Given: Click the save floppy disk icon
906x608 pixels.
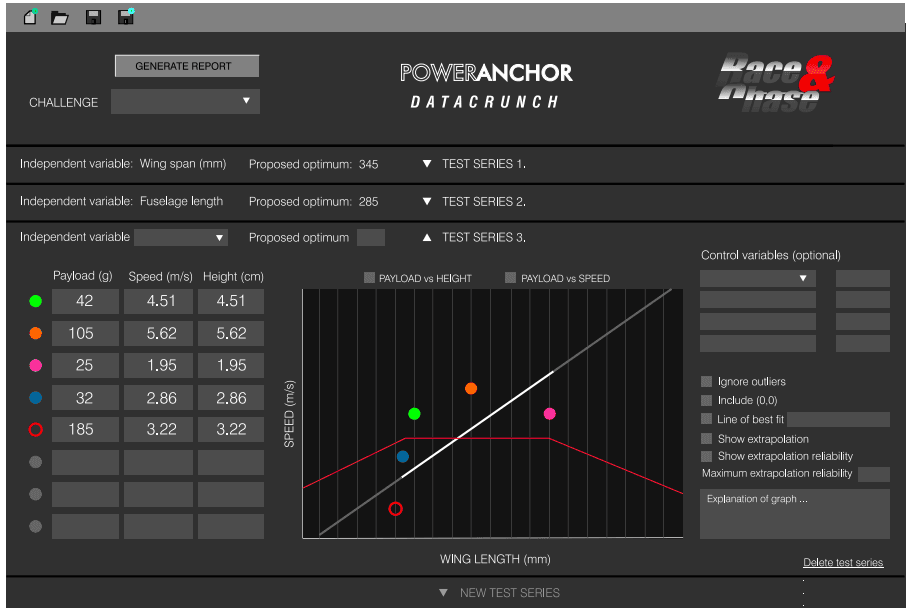Looking at the screenshot, I should click(93, 17).
